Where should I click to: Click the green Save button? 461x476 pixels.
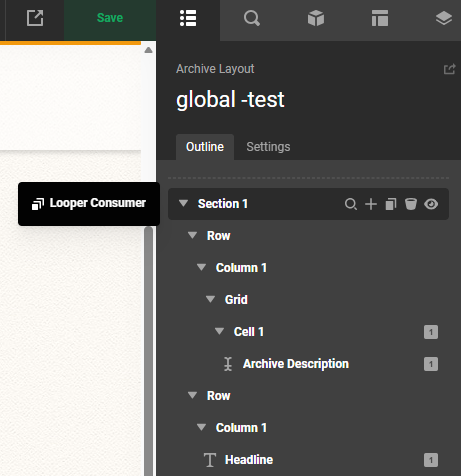pos(110,18)
